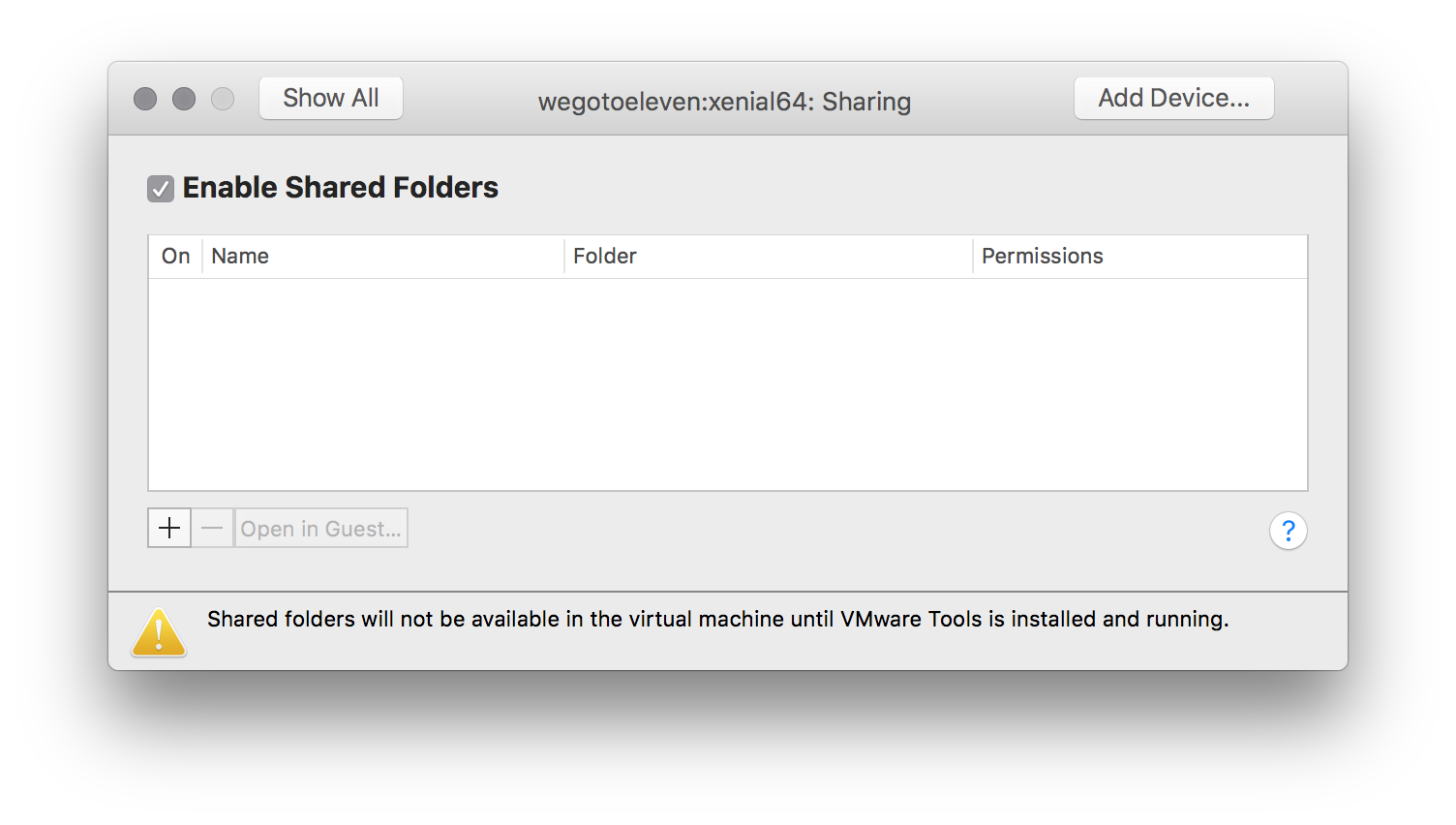Click the divider between Name and Folder columns
1456x825 pixels.
564,257
